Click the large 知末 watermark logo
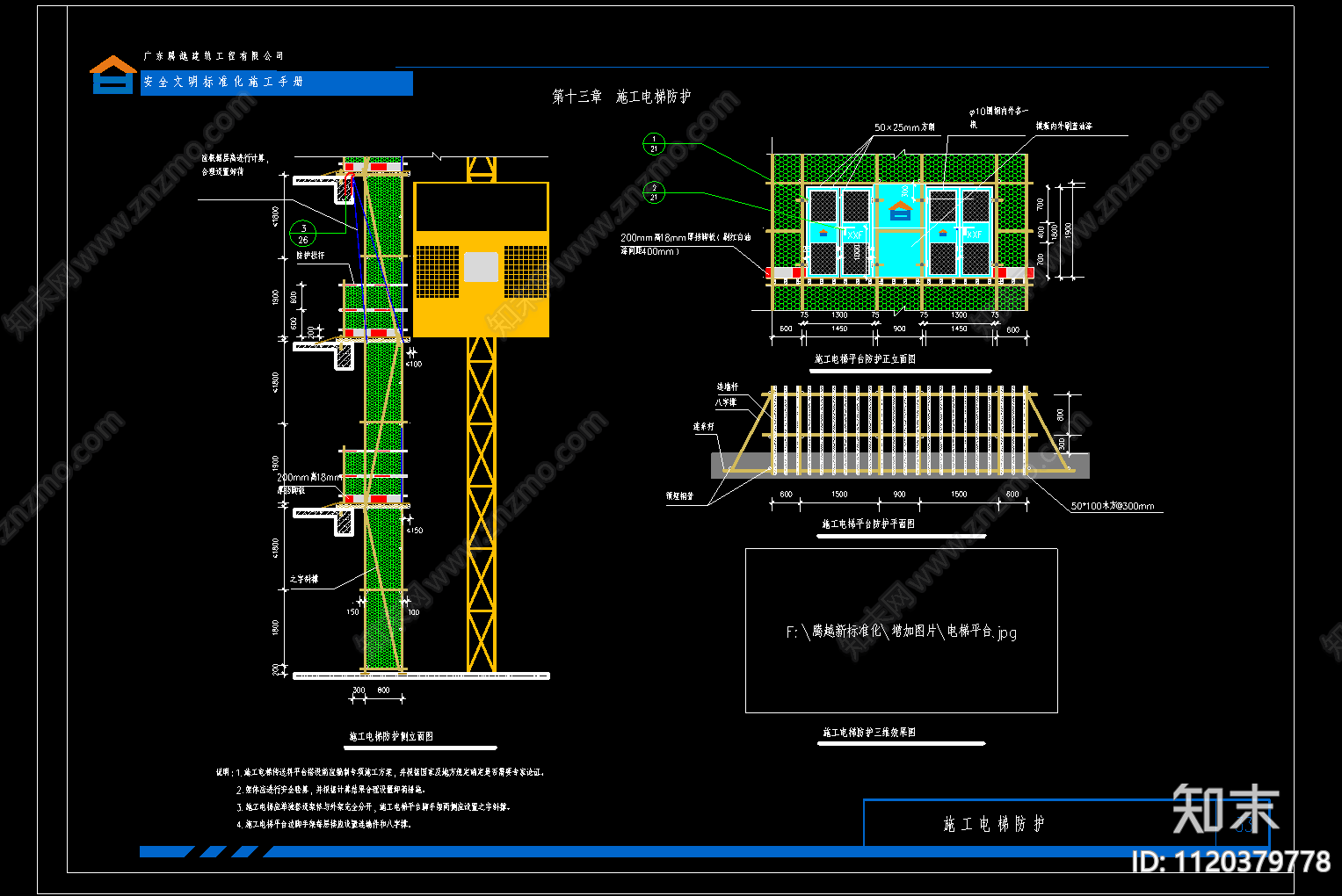 (x=1225, y=808)
